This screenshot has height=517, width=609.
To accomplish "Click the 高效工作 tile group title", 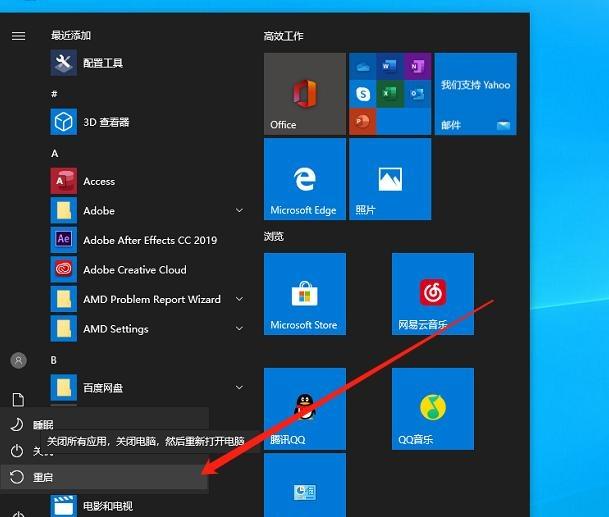I will click(284, 36).
